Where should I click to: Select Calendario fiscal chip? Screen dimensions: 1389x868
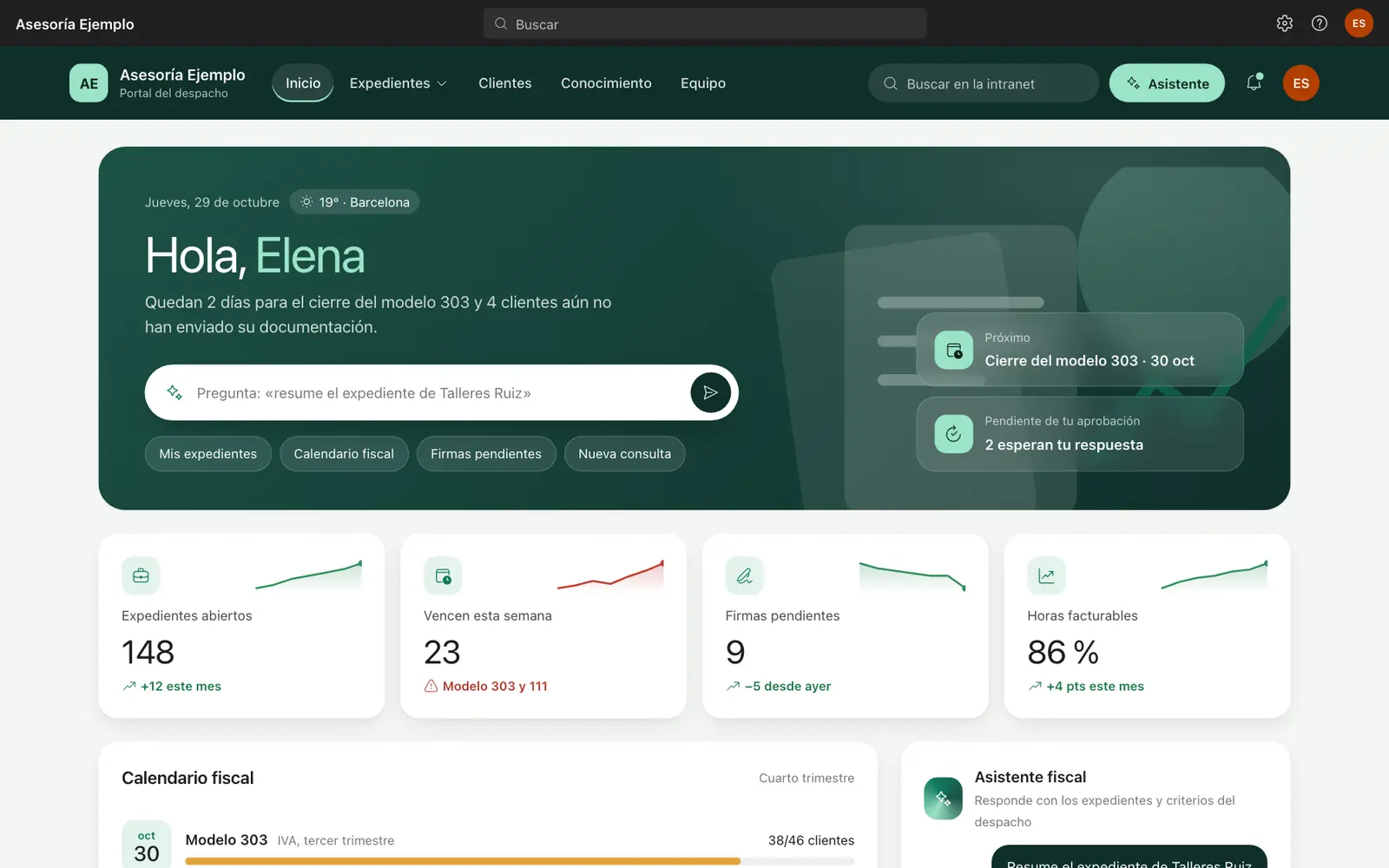tap(344, 454)
